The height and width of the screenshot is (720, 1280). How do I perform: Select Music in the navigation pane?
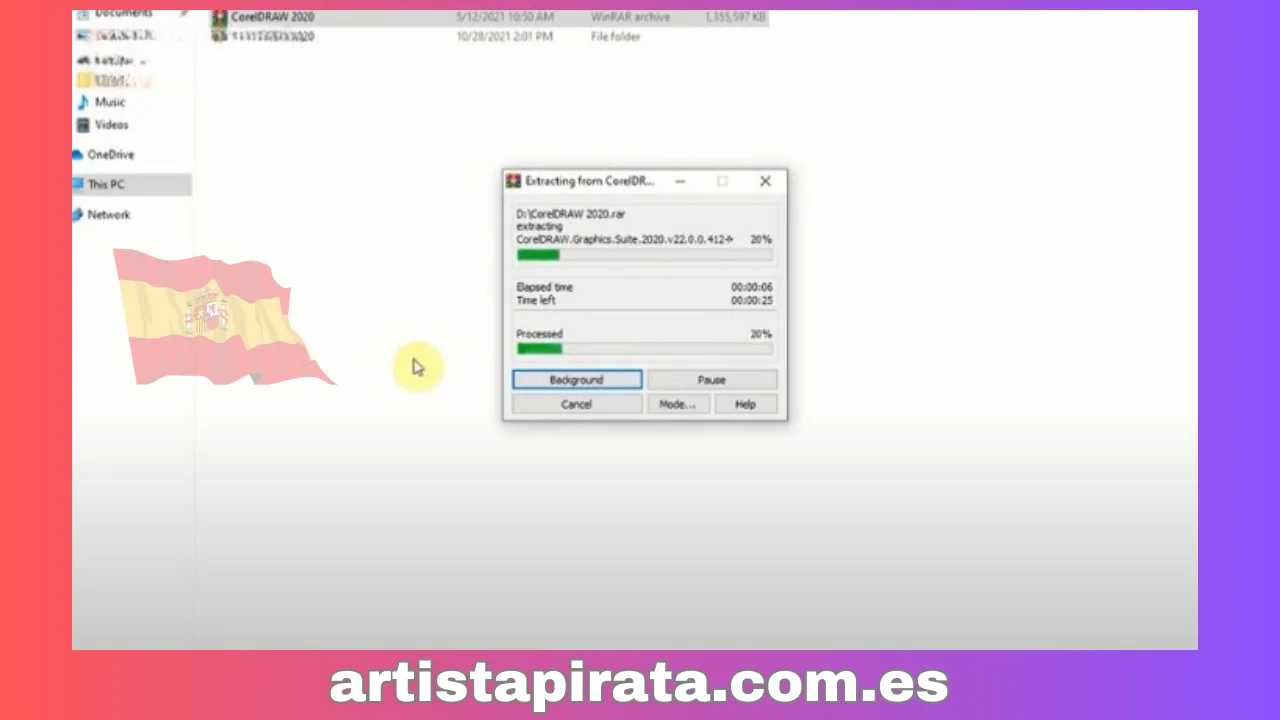click(110, 102)
